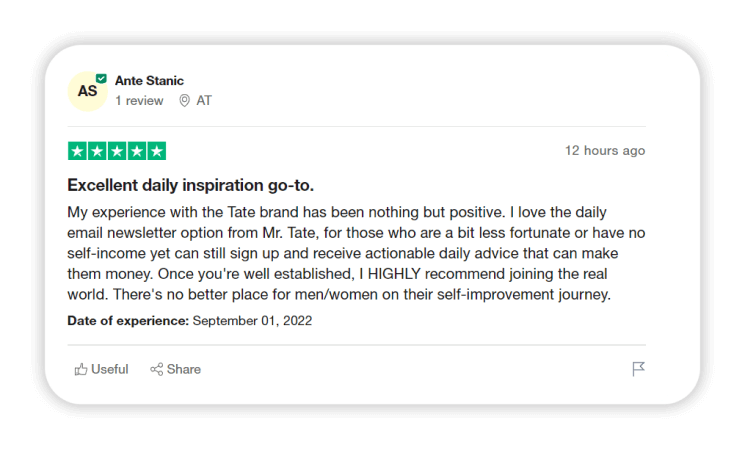Open the "Excellent daily inspiration go-to." review title
The width and height of the screenshot is (745, 450).
tap(190, 185)
